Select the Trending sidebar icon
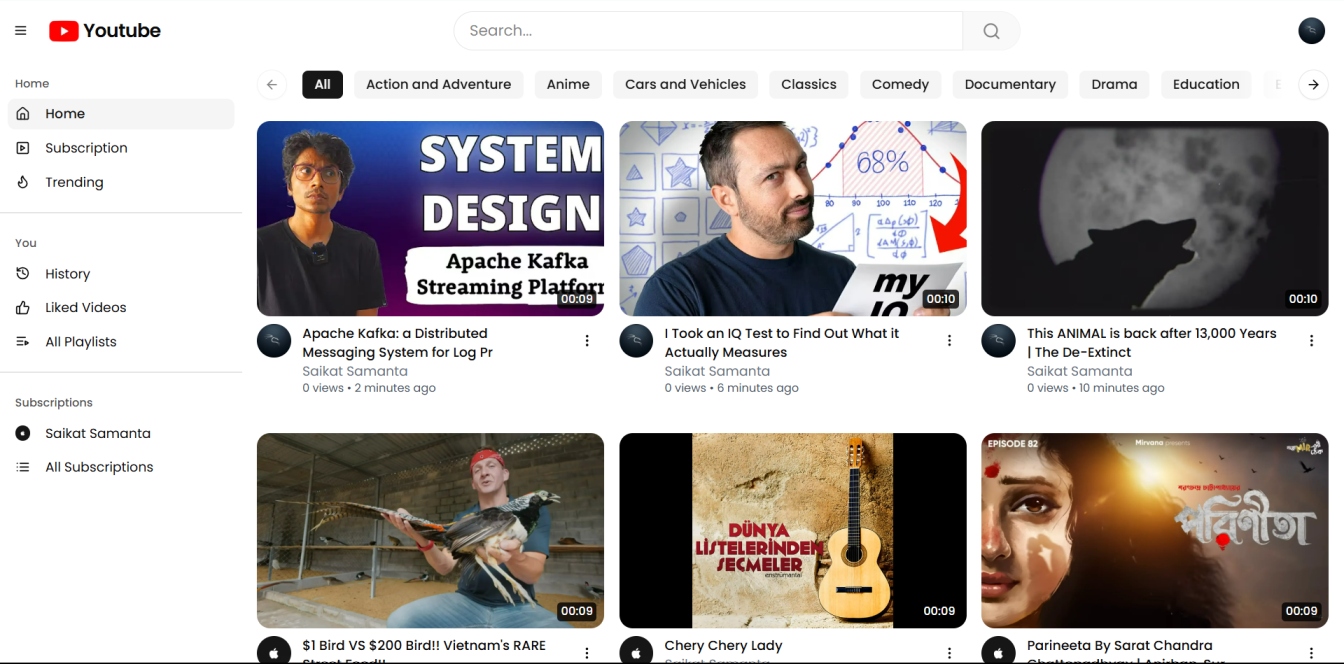 pyautogui.click(x=23, y=181)
